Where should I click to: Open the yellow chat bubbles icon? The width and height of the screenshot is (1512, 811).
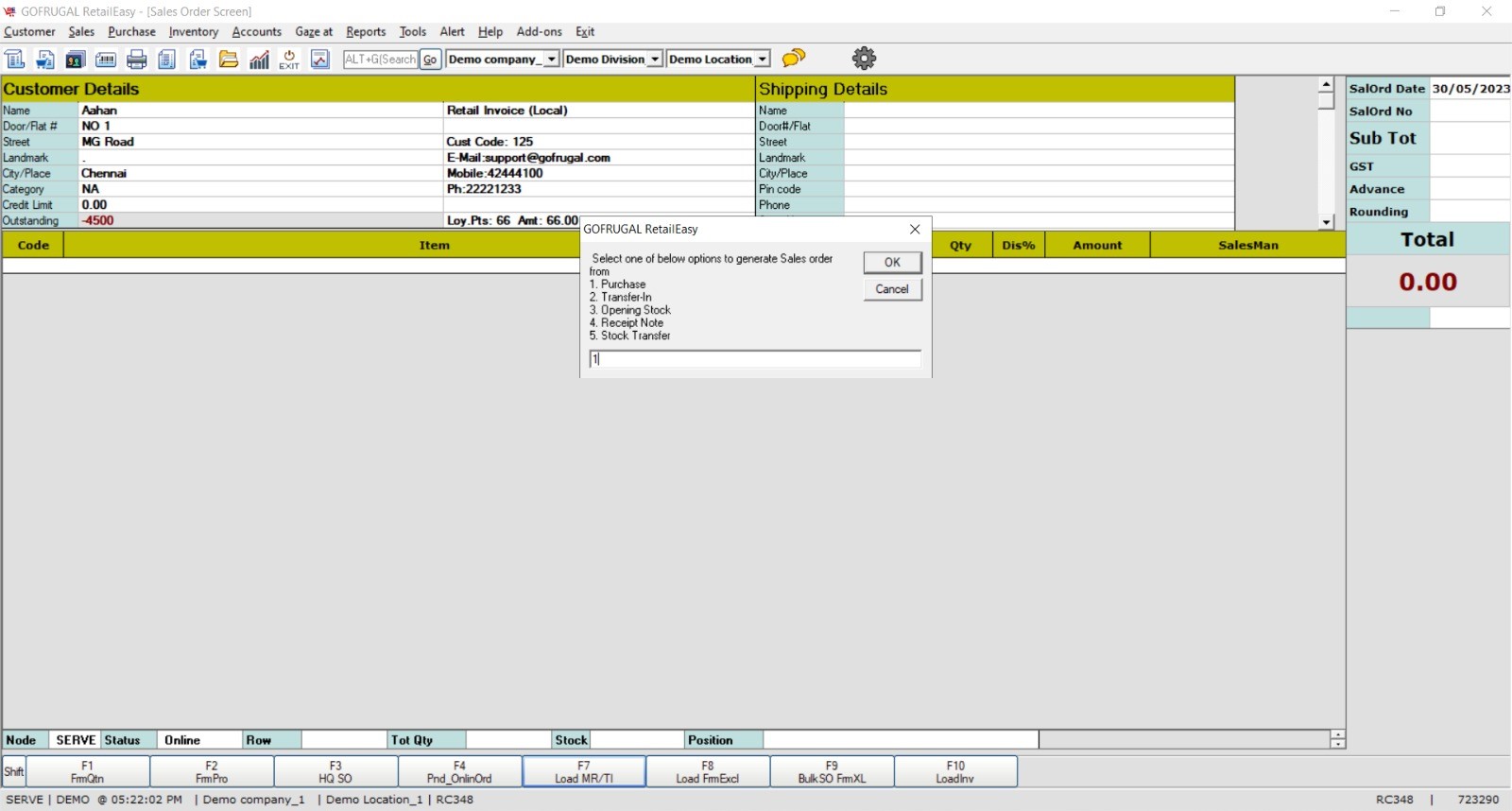tap(794, 58)
